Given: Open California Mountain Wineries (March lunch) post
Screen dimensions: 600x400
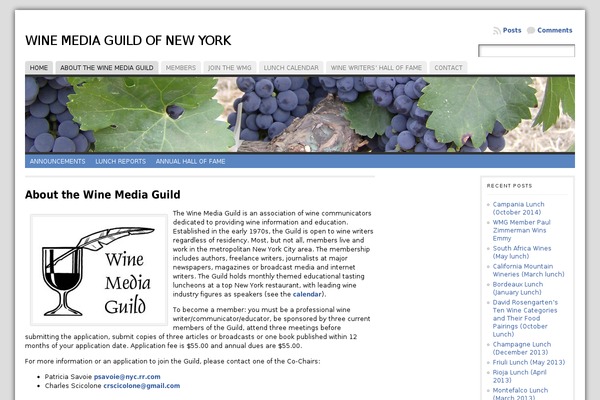Looking at the screenshot, I should click(x=528, y=270).
